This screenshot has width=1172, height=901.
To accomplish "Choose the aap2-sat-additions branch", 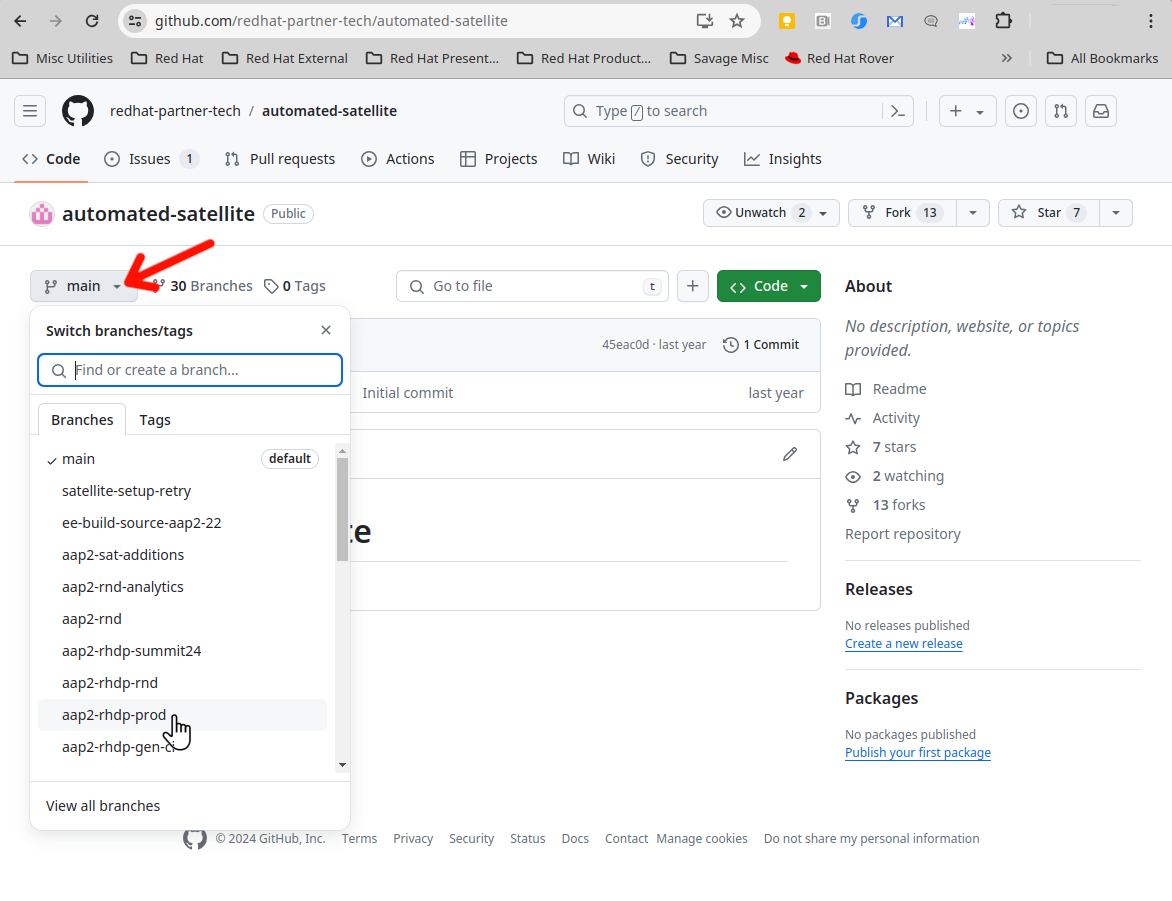I will (182, 556).
